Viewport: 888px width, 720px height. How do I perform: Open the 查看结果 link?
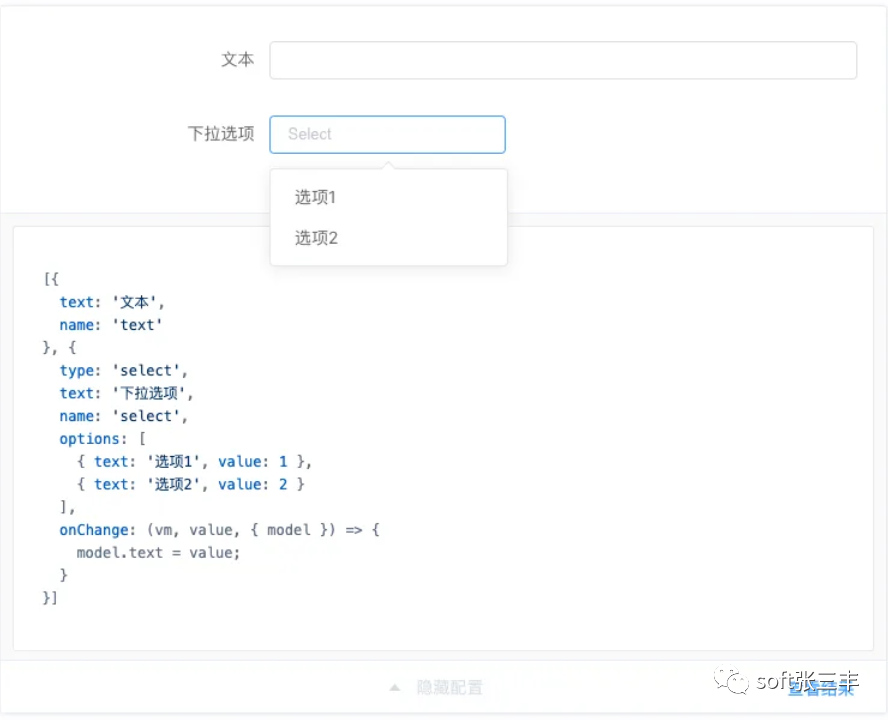coord(821,688)
